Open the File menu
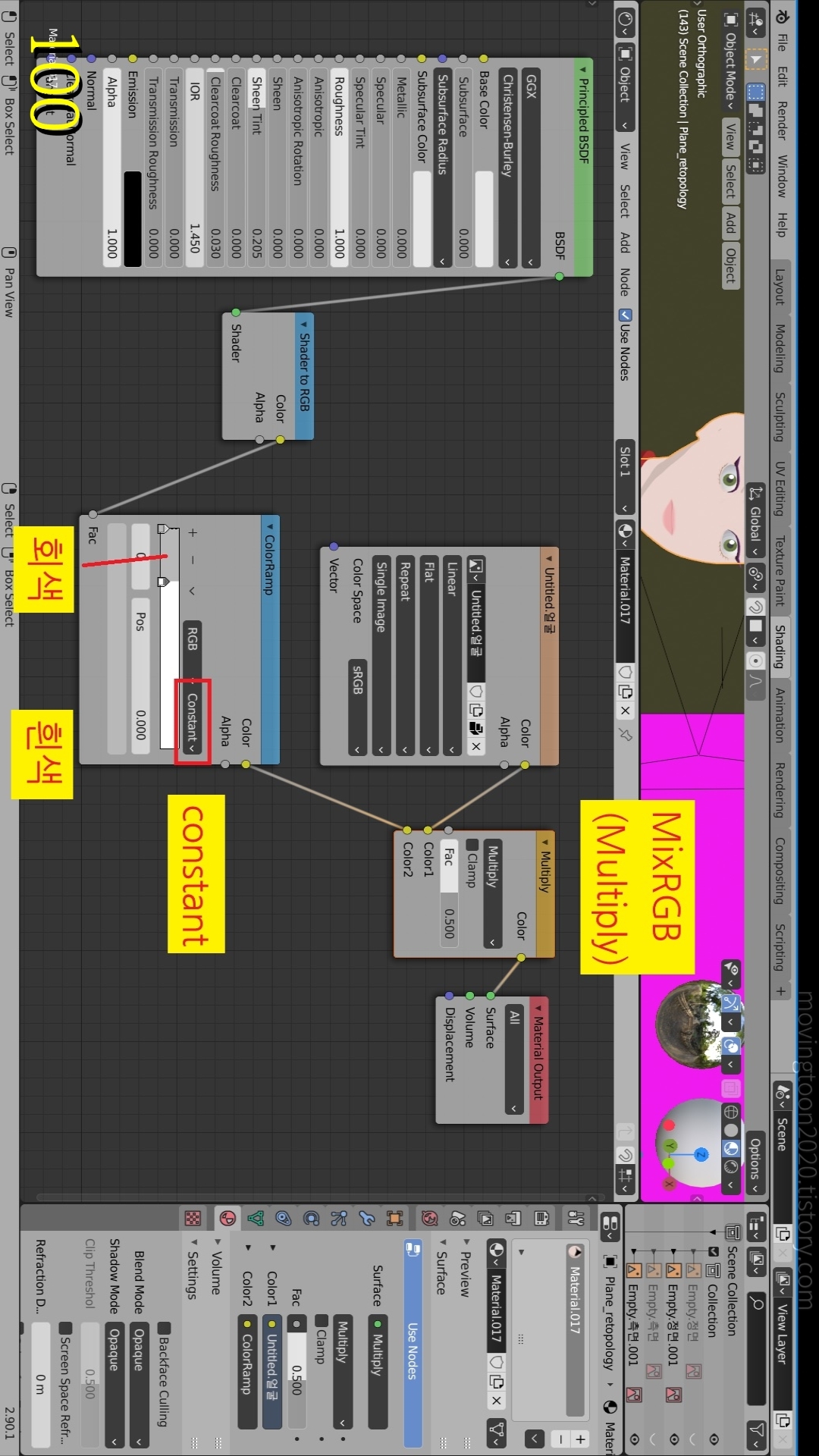This screenshot has width=819, height=1456. pyautogui.click(x=782, y=43)
